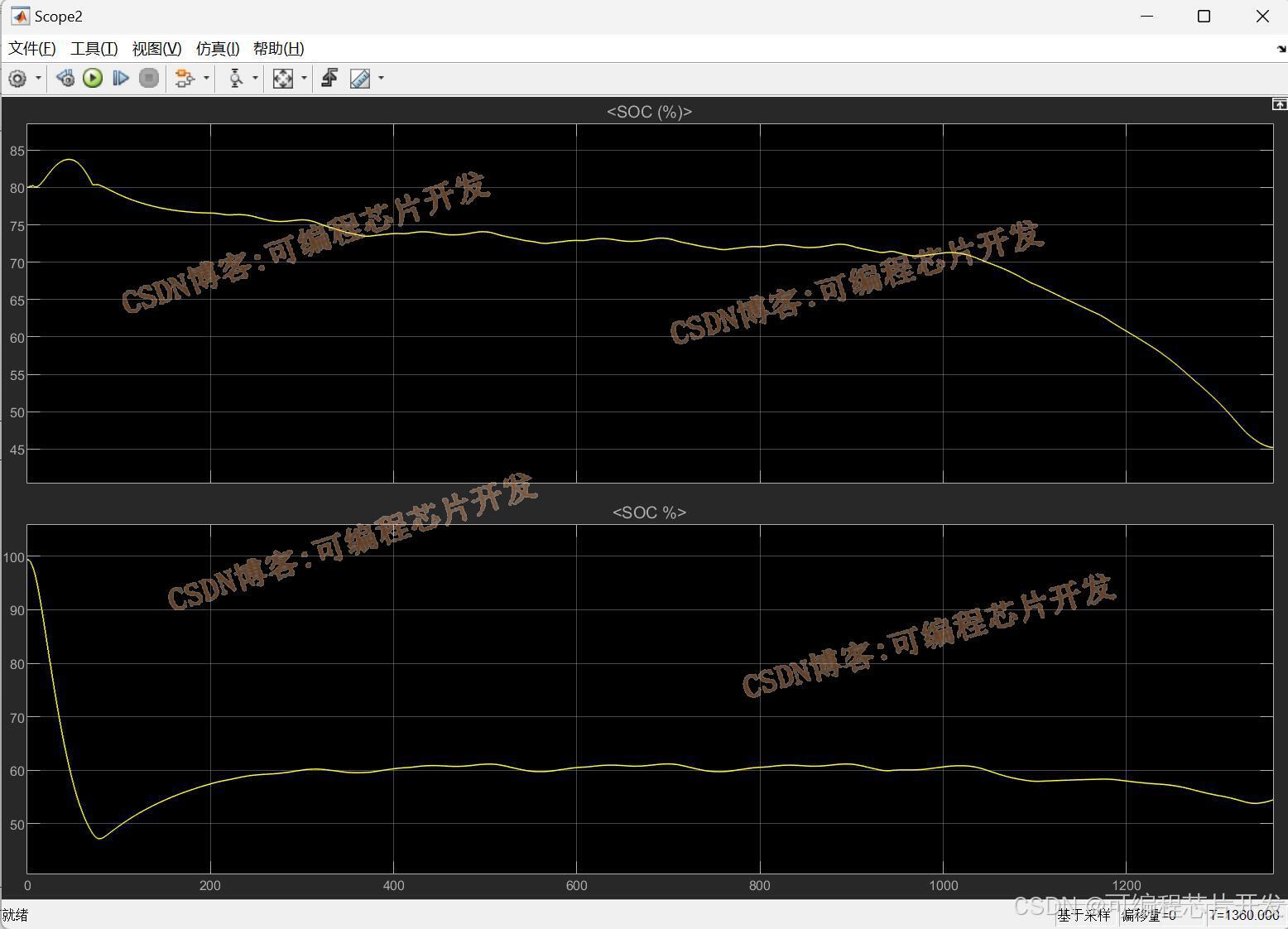Expand the scale axes dropdown arrow

[x=305, y=79]
